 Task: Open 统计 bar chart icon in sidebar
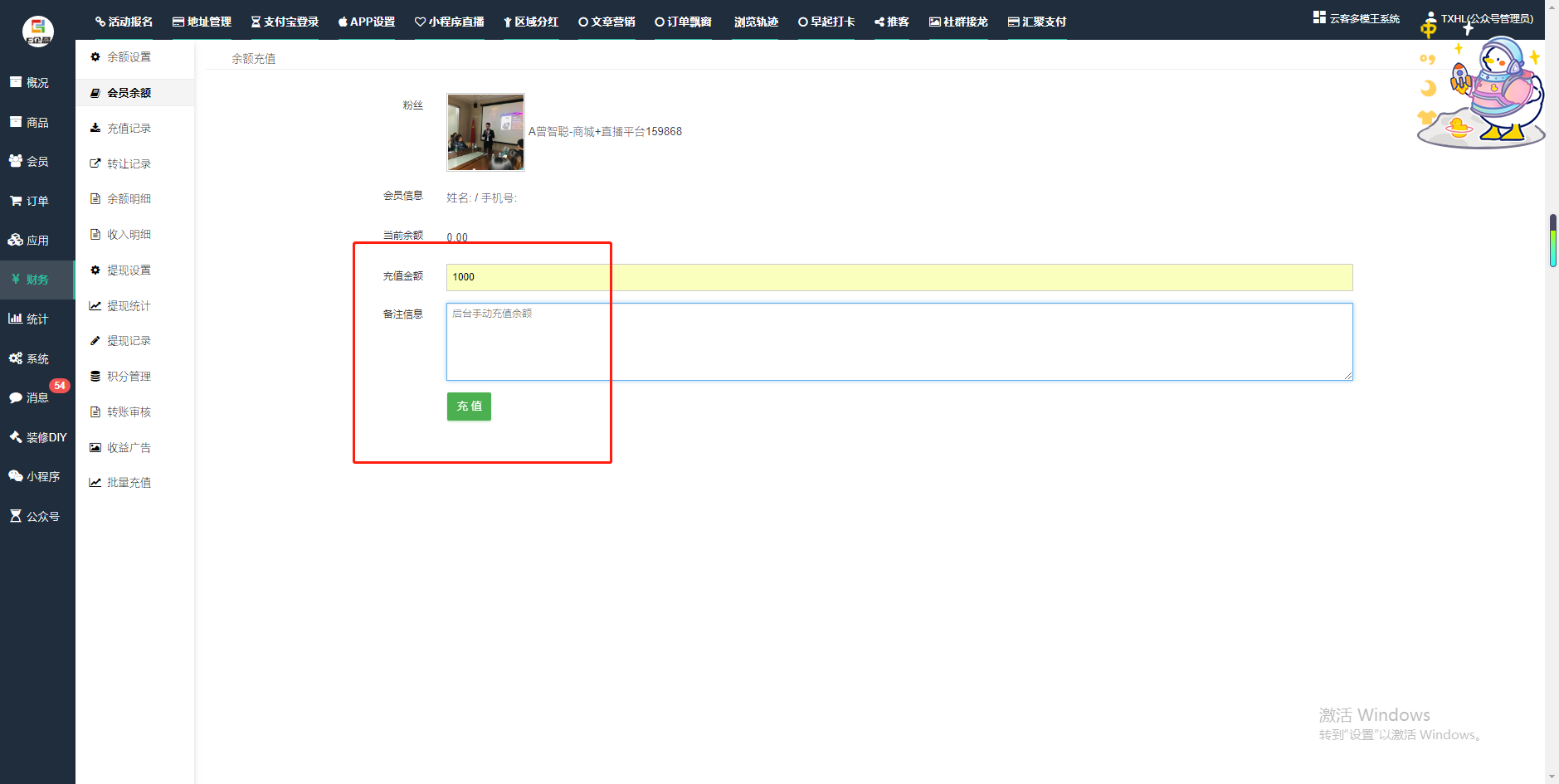pyautogui.click(x=16, y=319)
